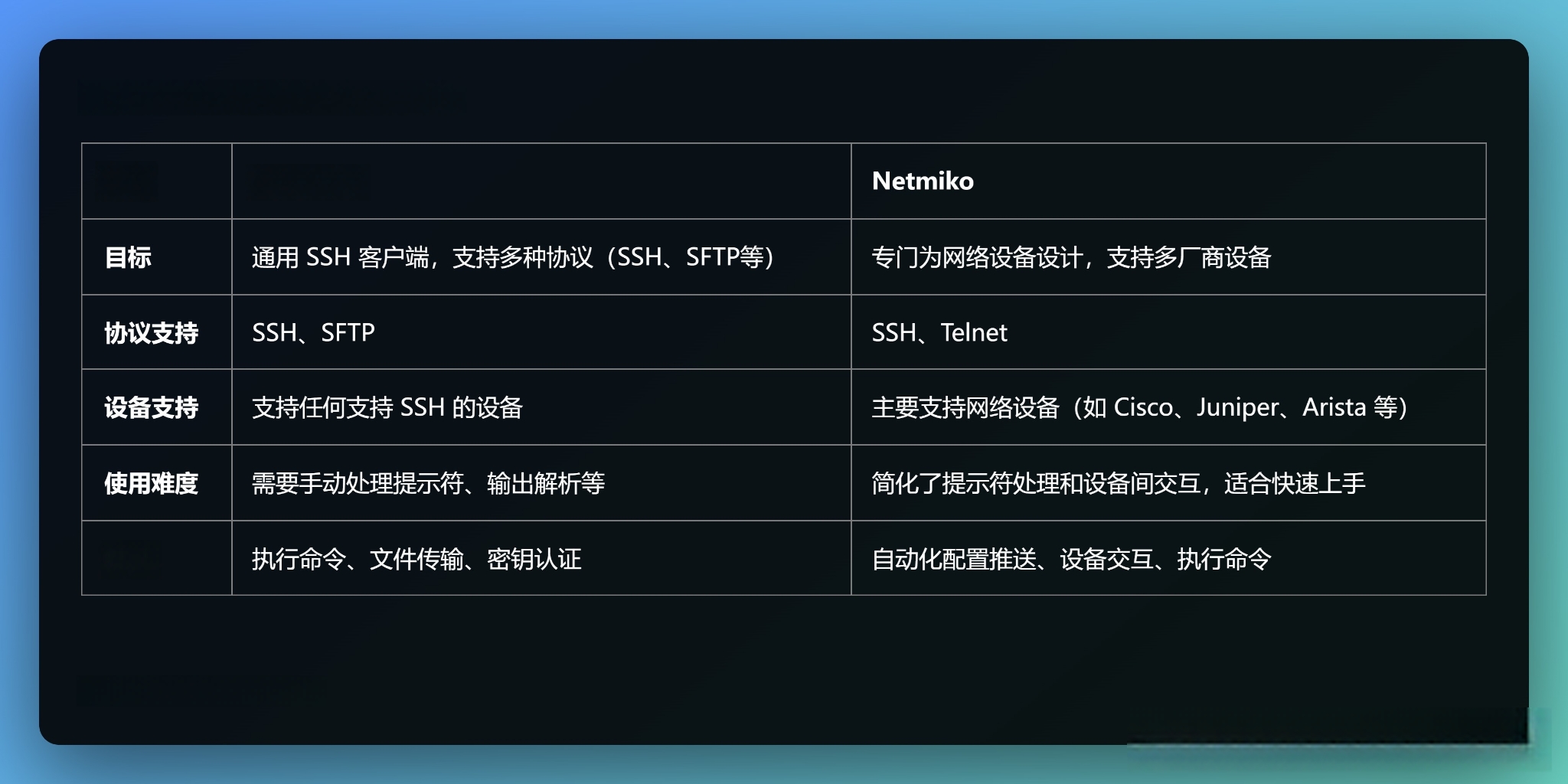This screenshot has width=1568, height=784.
Task: Click the 执行命令、文件传输、密钥认证 cell
Action: tap(416, 559)
